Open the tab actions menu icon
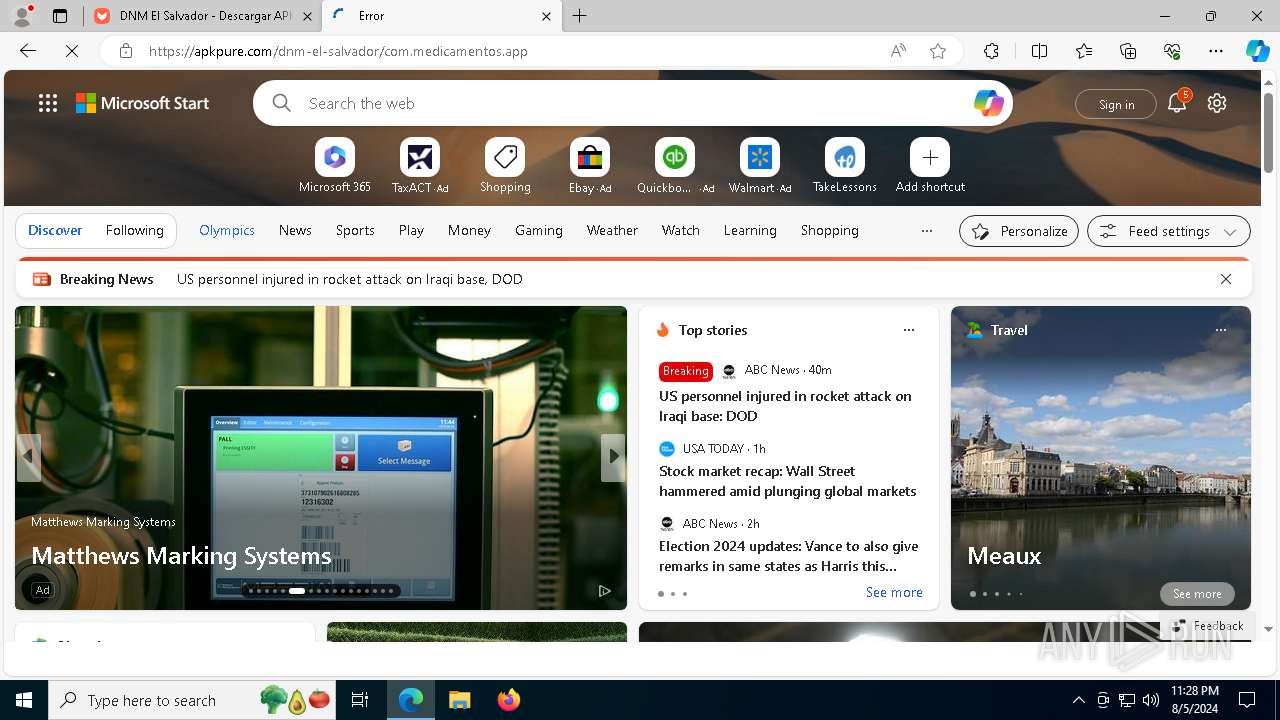Screen dimensions: 1280x720 tap(60, 16)
